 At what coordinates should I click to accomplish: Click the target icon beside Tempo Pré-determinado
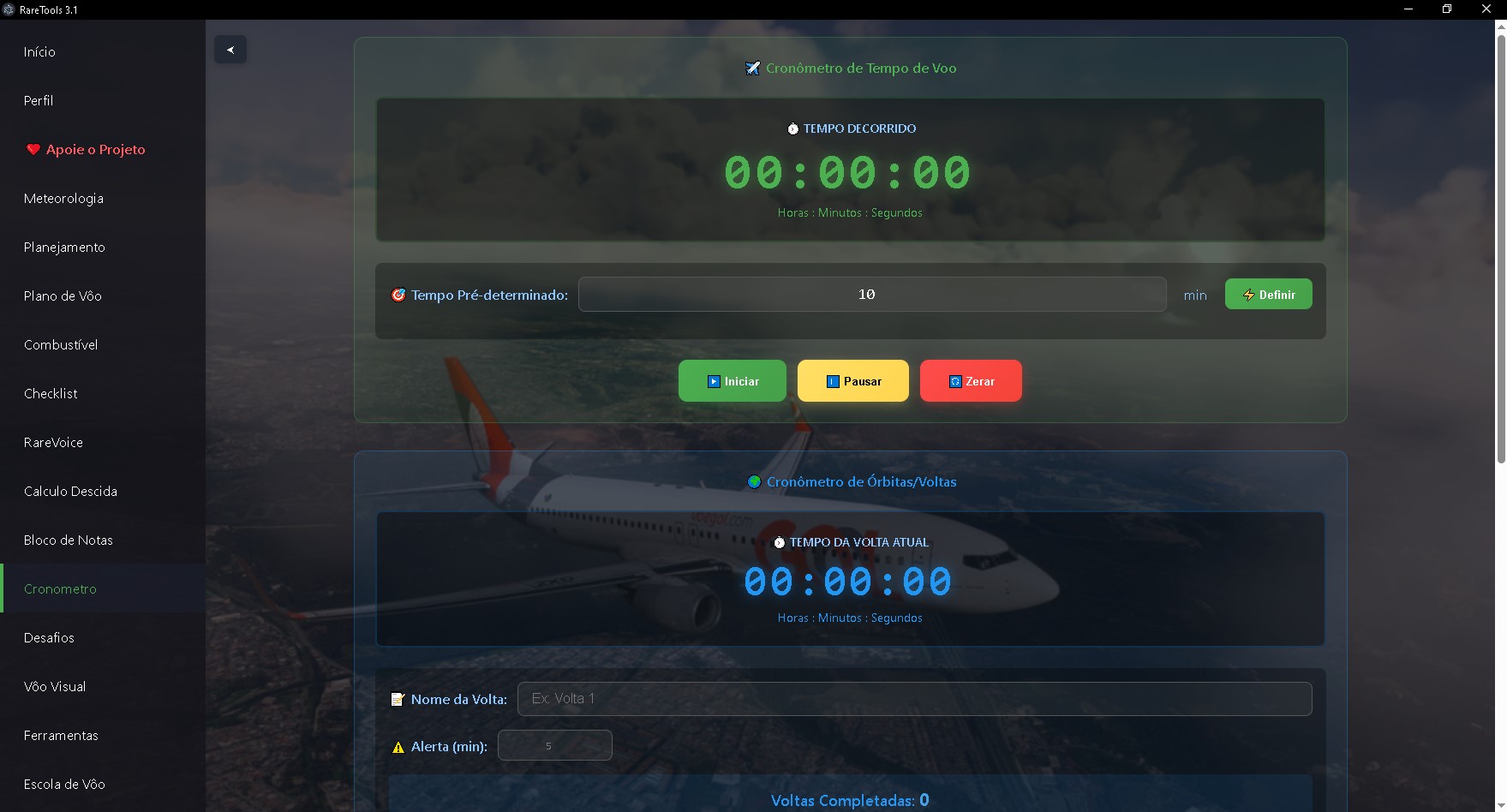[x=398, y=295]
